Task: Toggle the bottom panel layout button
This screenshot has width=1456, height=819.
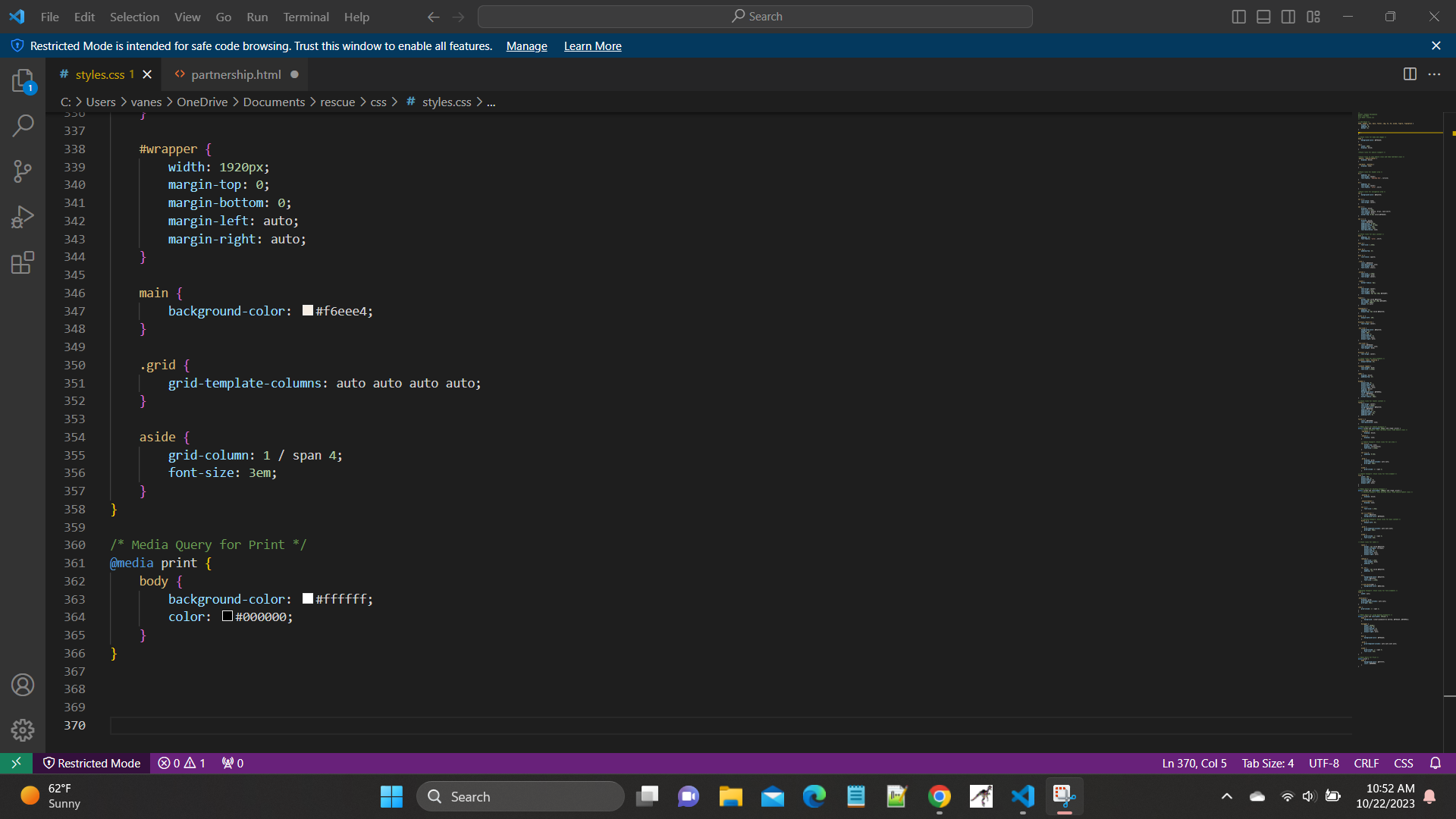Action: tap(1263, 17)
